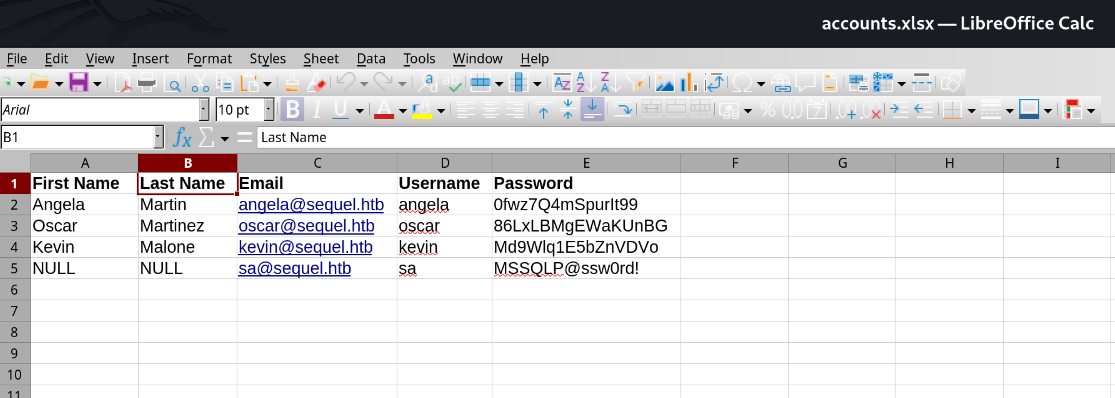The width and height of the screenshot is (1115, 398).
Task: Click the Undo arrow icon
Action: [x=346, y=82]
